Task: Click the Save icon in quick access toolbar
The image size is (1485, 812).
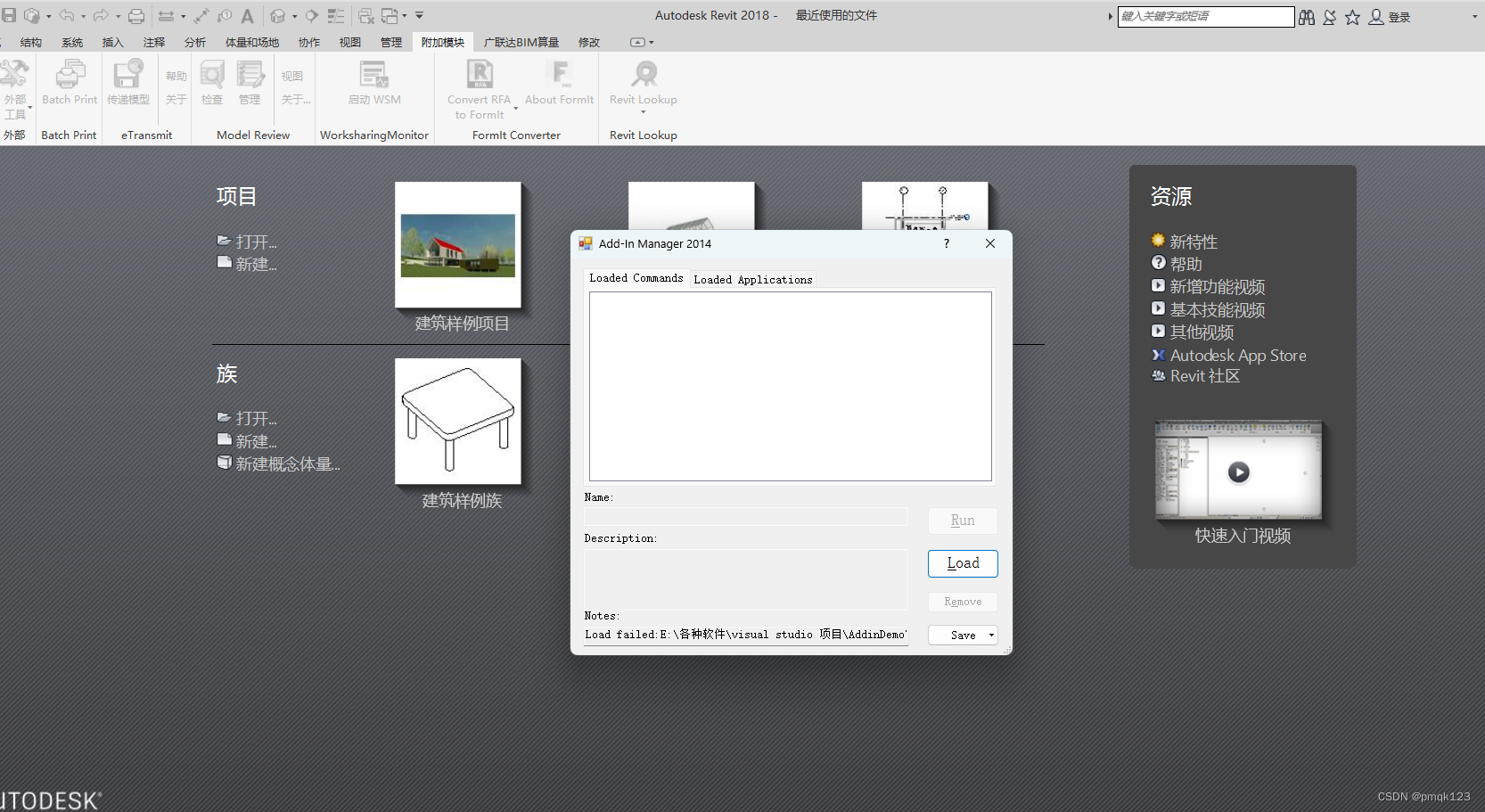Action: pos(9,15)
